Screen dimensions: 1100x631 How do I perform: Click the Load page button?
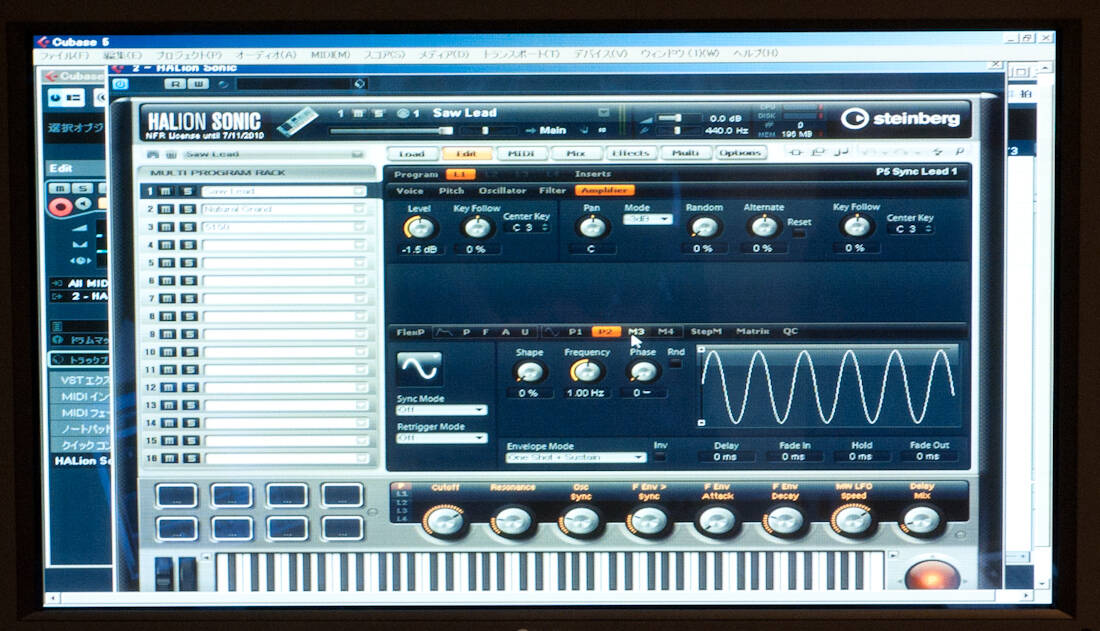[x=412, y=154]
